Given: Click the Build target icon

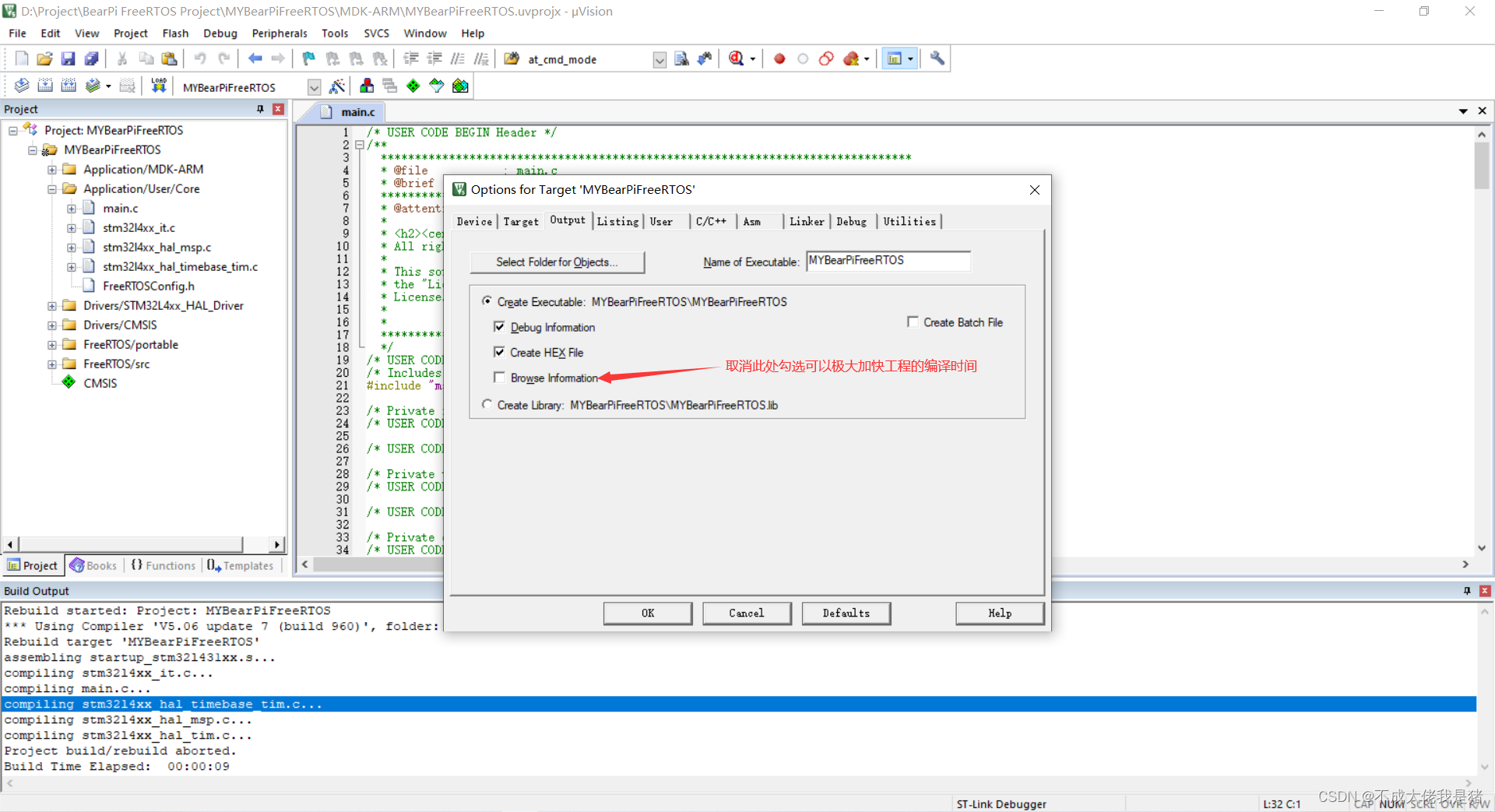Looking at the screenshot, I should [x=45, y=86].
